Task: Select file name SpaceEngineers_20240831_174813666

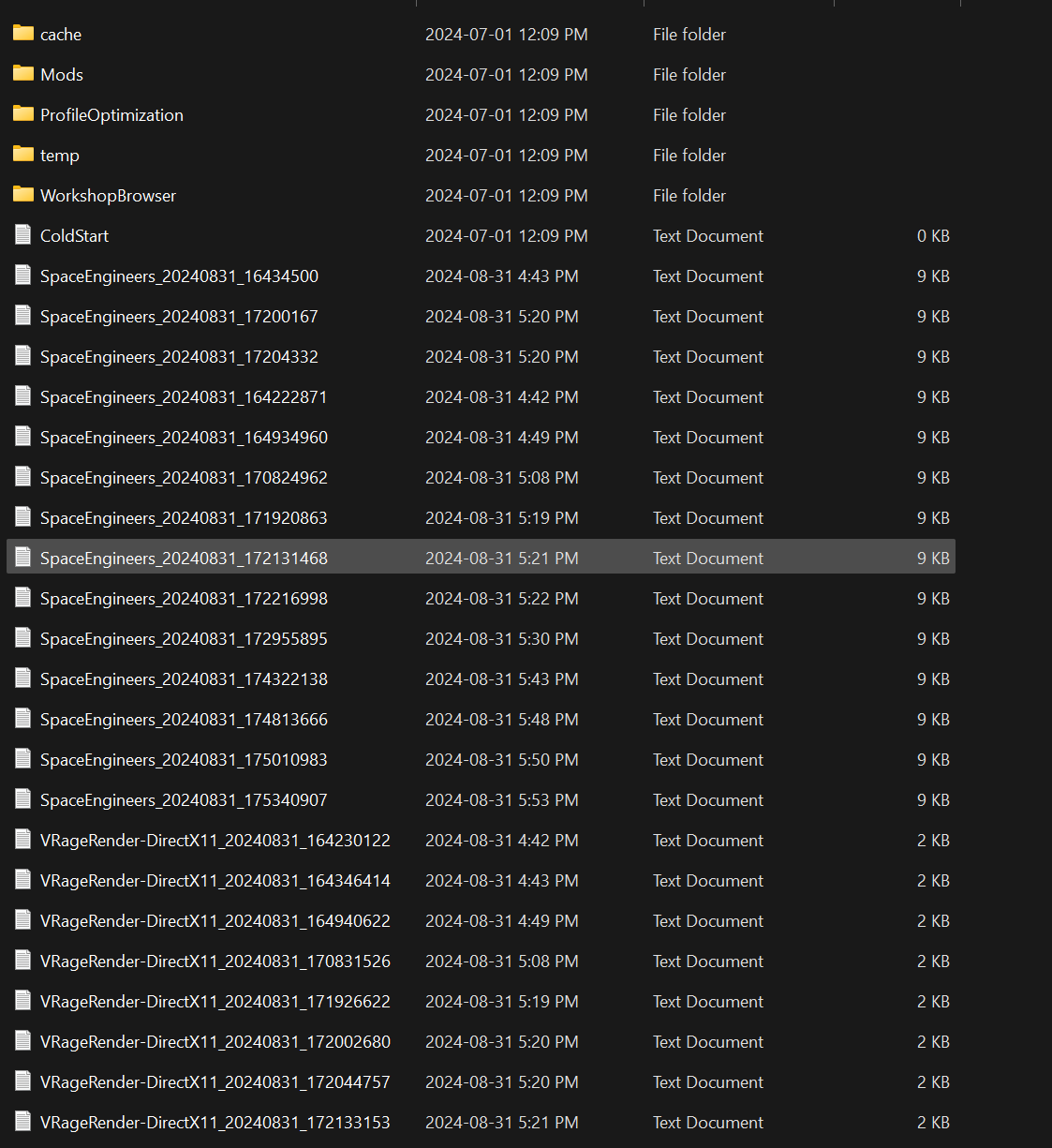Action: [184, 720]
